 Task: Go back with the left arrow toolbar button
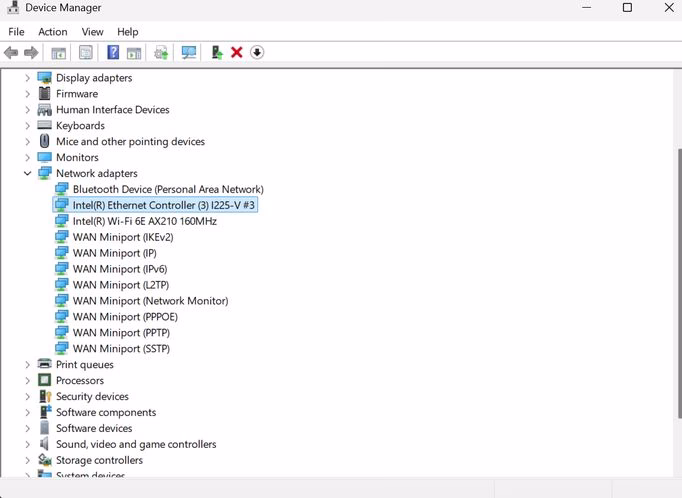(11, 53)
